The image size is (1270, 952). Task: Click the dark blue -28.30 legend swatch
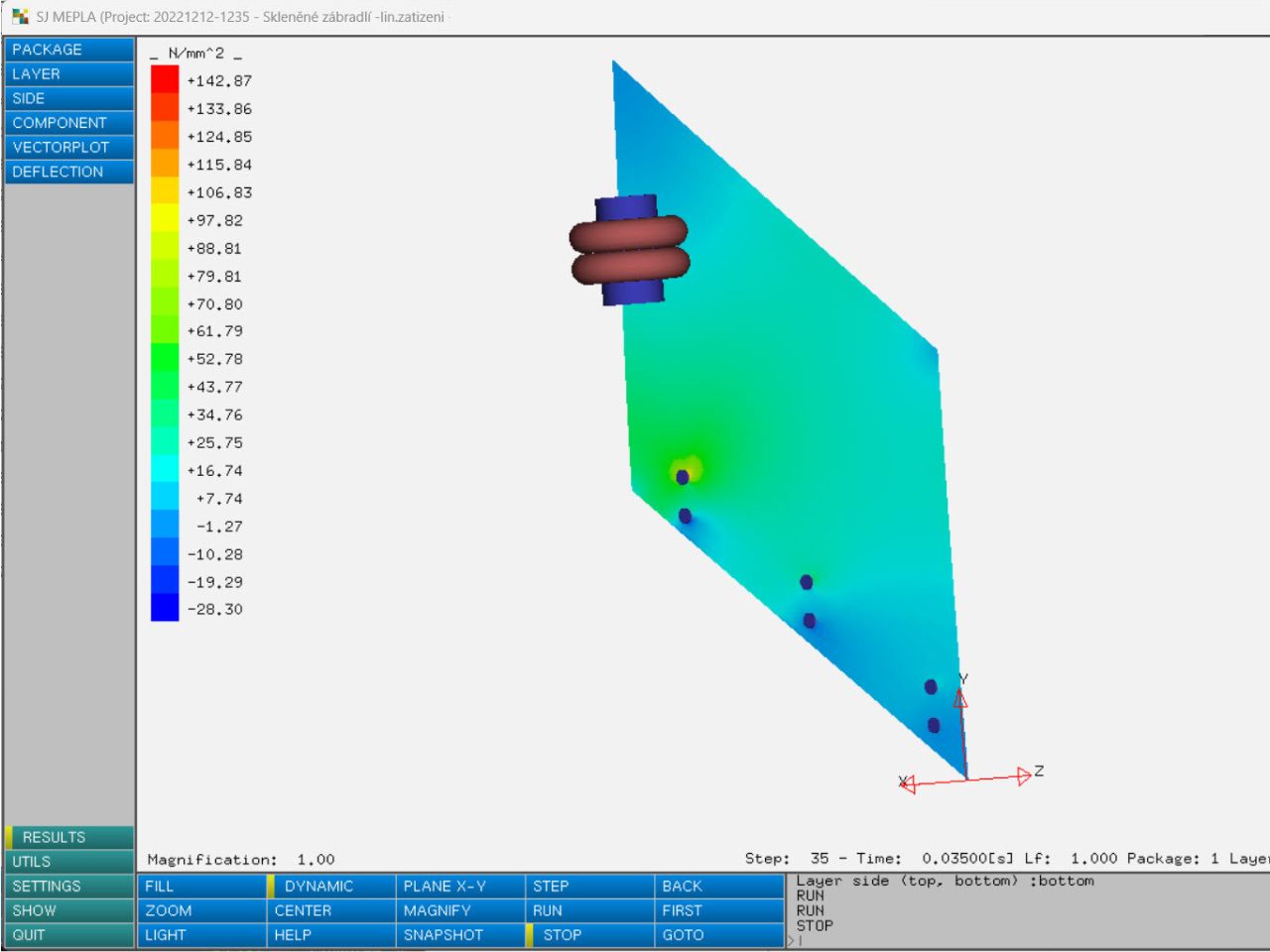(165, 609)
